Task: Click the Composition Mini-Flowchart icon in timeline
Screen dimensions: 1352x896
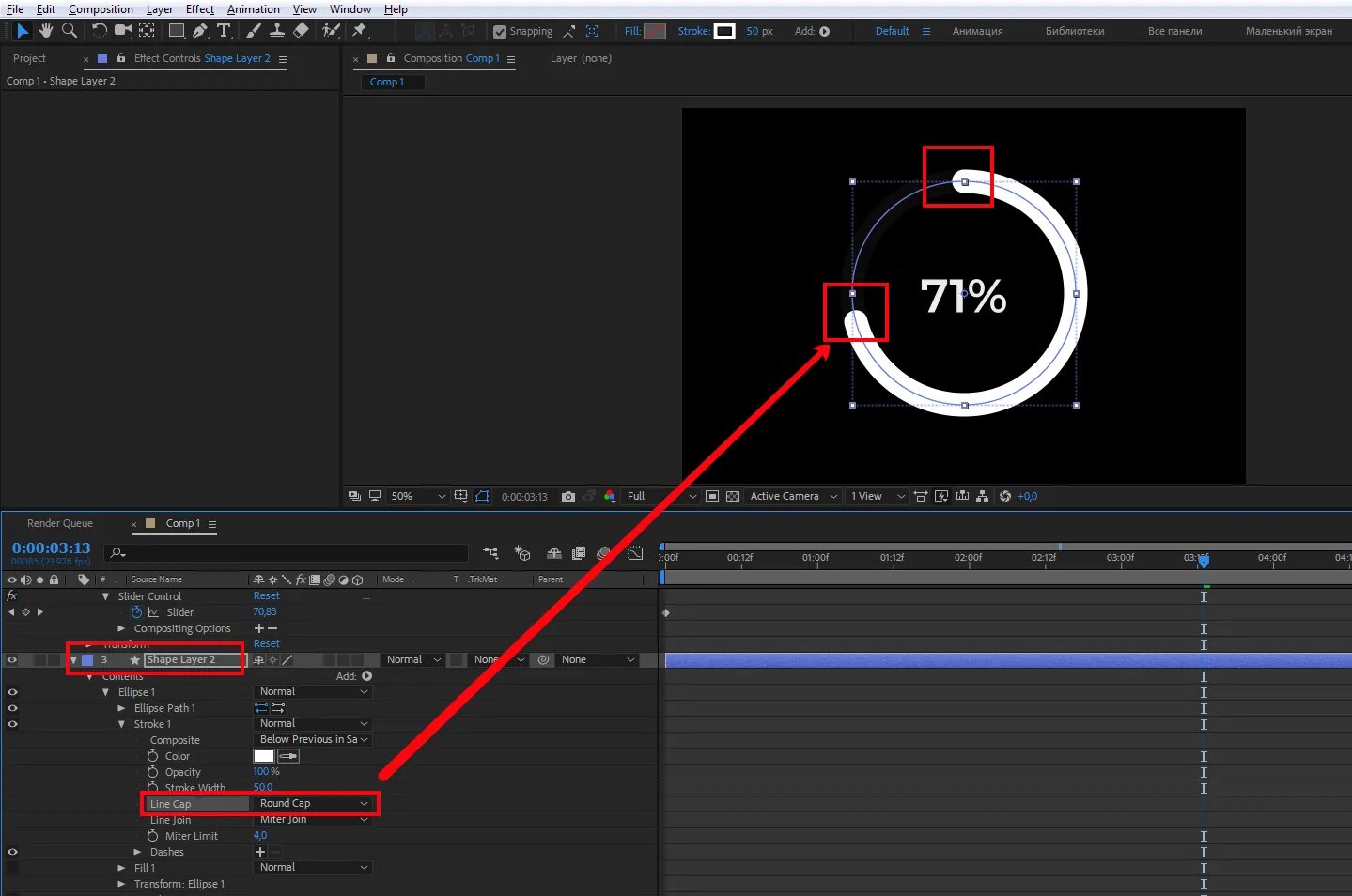Action: point(490,554)
